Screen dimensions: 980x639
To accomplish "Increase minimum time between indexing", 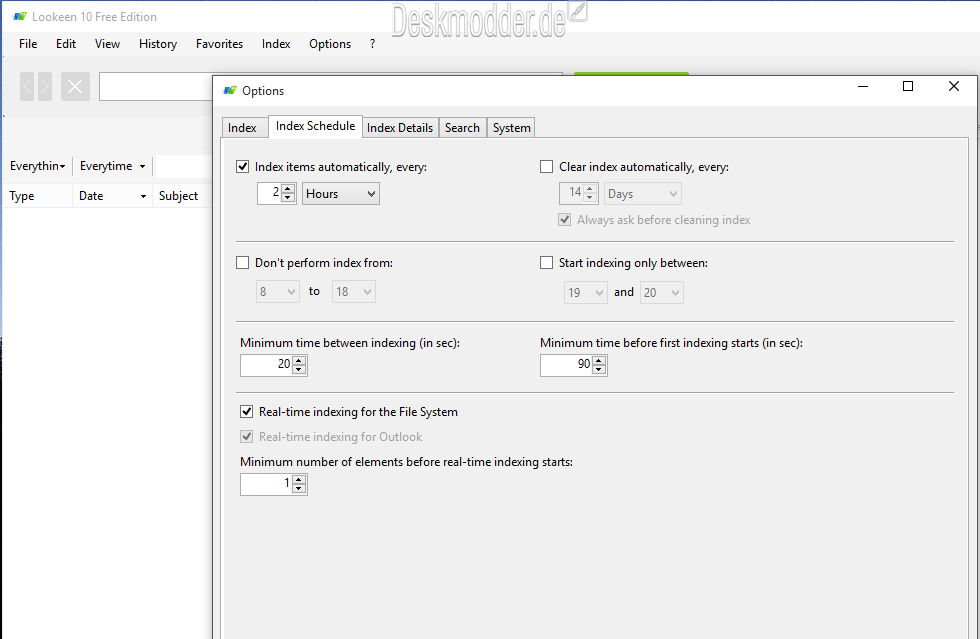I will tap(299, 361).
